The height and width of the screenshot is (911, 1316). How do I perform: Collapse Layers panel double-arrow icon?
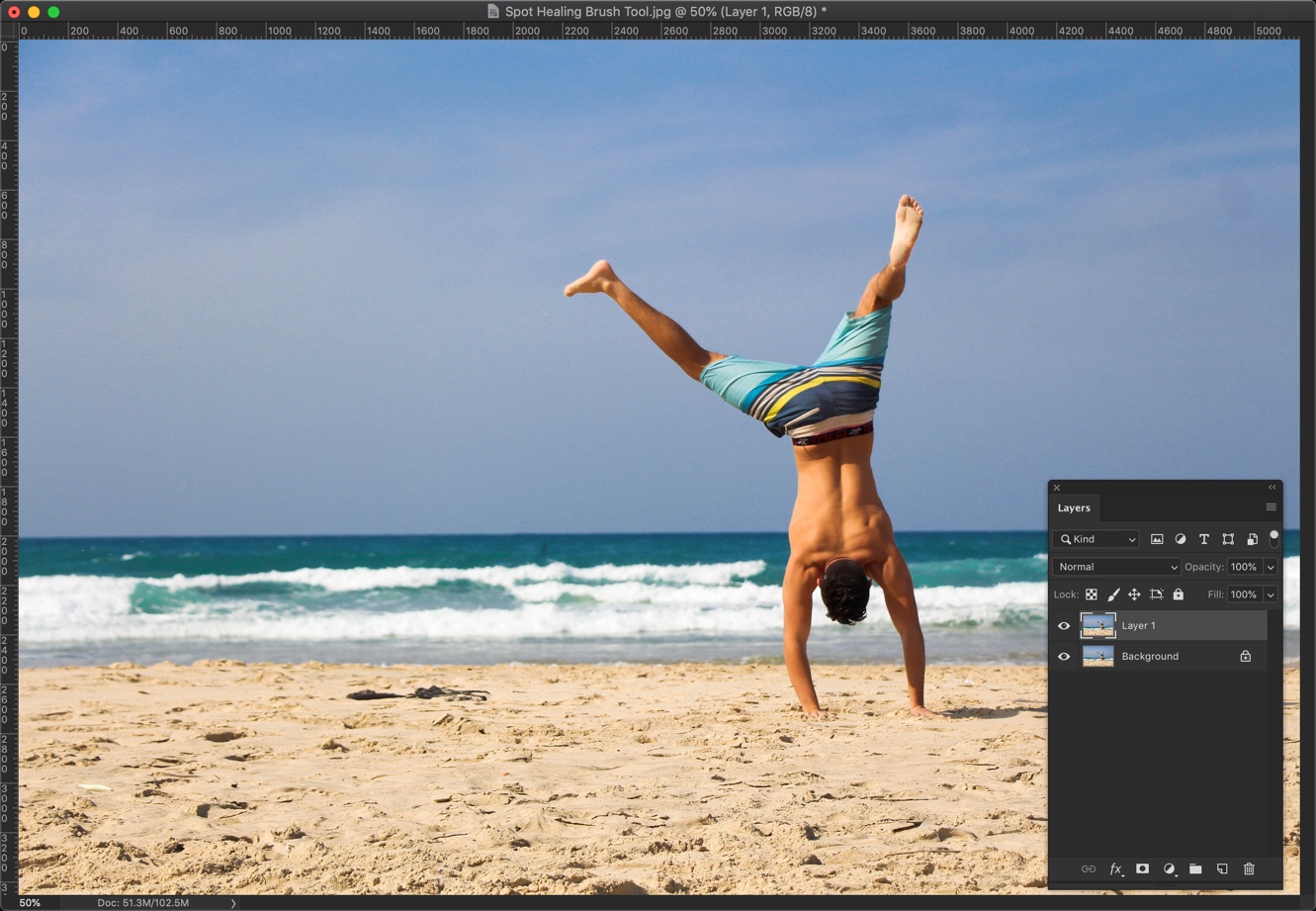click(x=1272, y=487)
